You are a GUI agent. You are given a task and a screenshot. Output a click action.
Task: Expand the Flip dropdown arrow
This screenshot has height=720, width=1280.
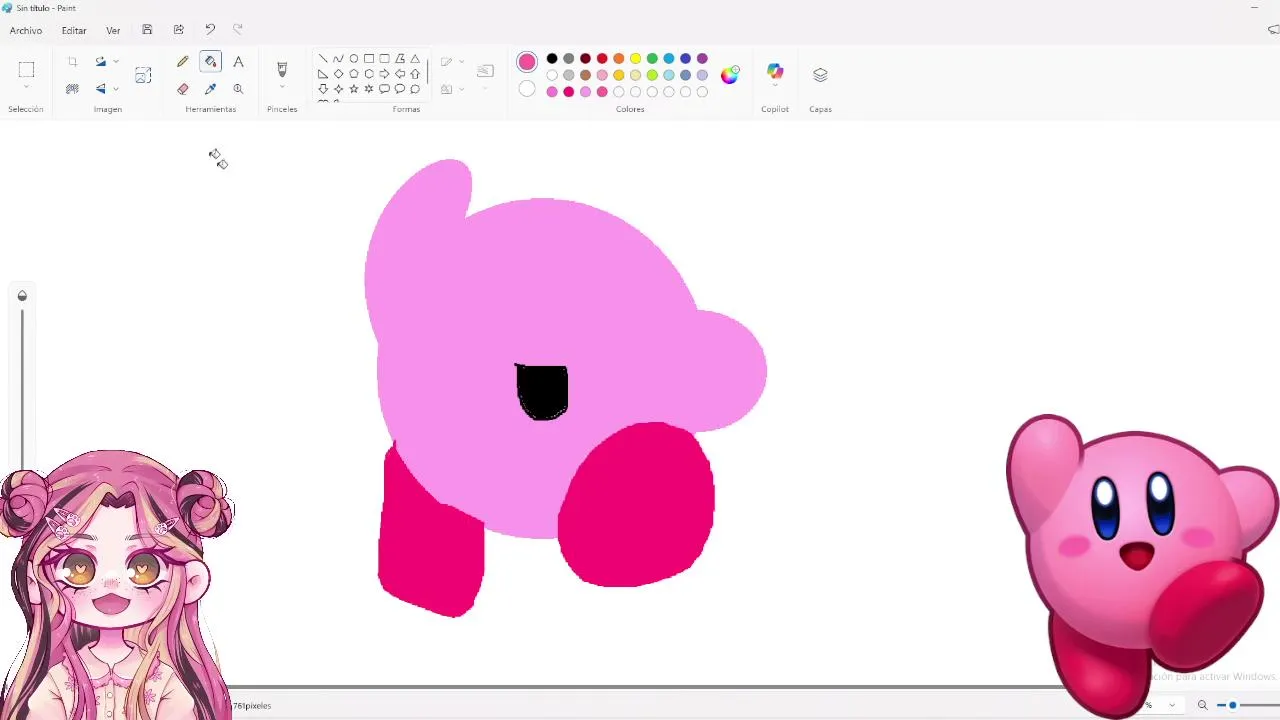(x=116, y=89)
